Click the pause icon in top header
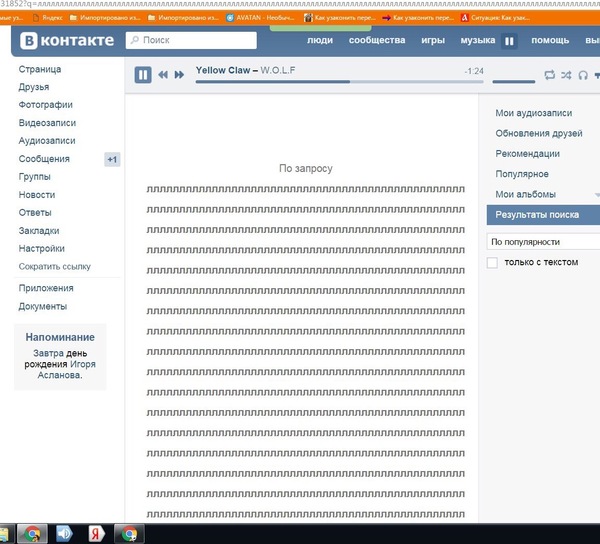600x544 pixels. [x=509, y=41]
